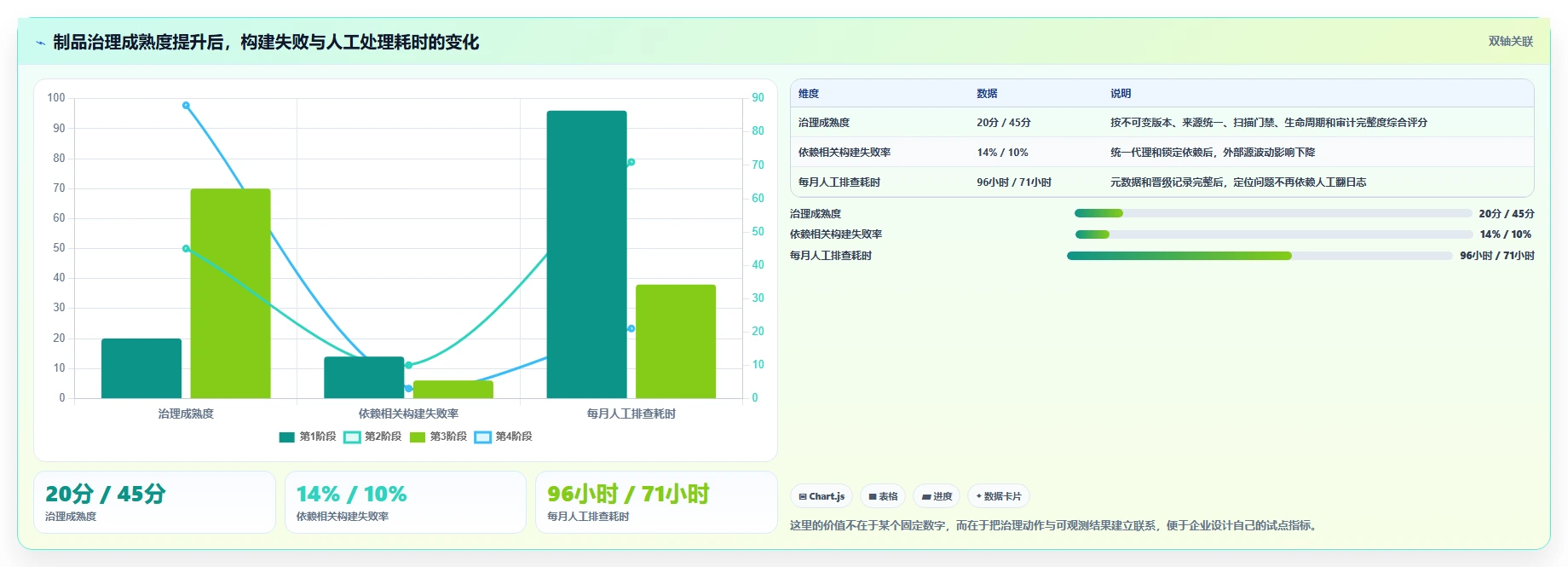The image size is (1568, 567).
Task: Click the 依赖相关构建失败率 progress bar
Action: click(1273, 234)
